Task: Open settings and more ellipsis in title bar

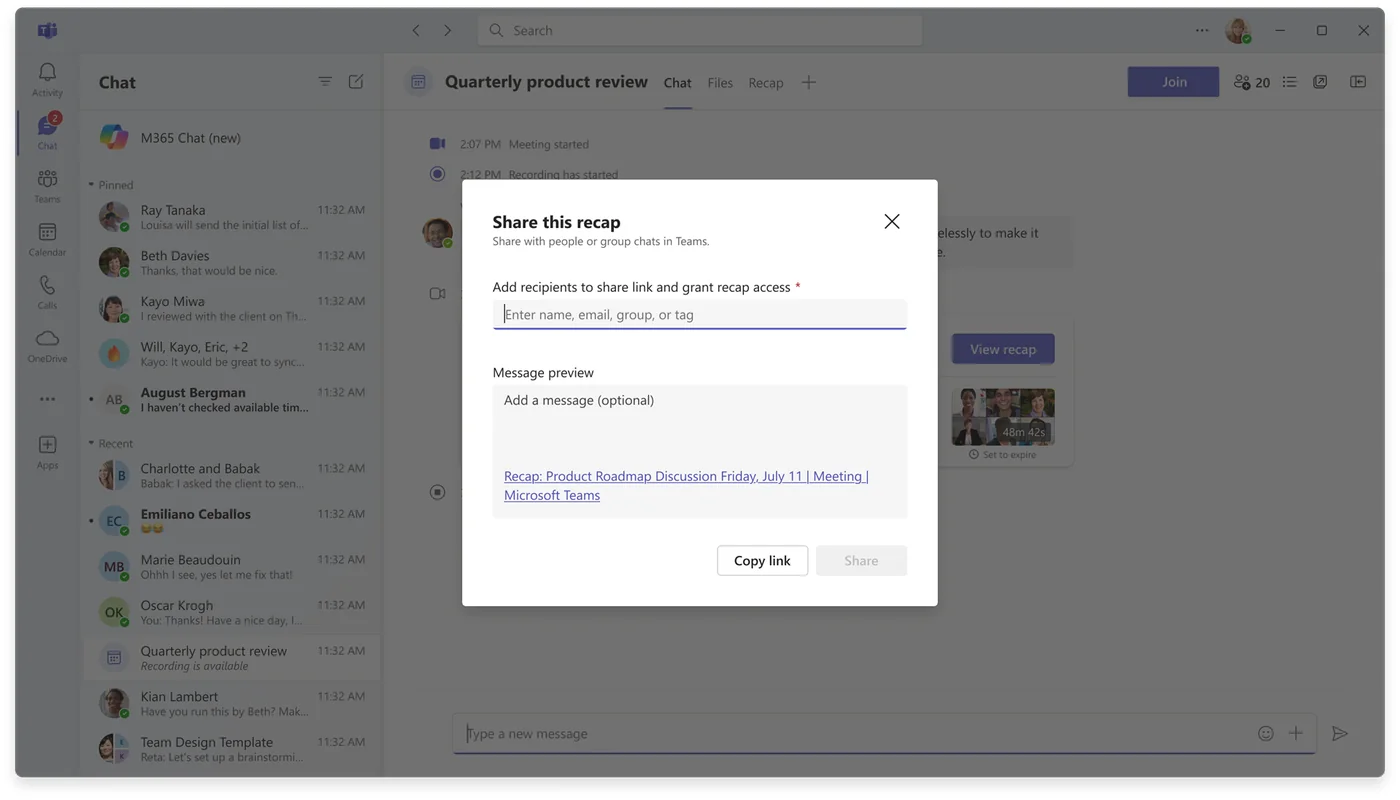Action: pyautogui.click(x=1202, y=30)
